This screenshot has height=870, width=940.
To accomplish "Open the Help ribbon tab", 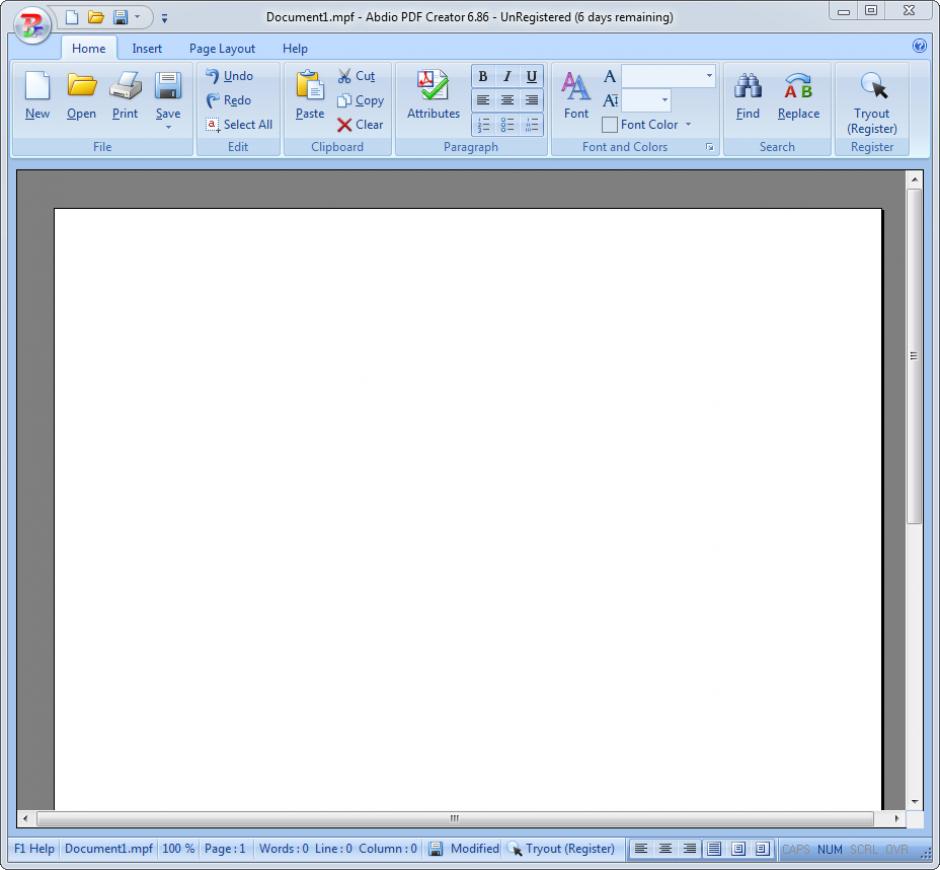I will 295,49.
